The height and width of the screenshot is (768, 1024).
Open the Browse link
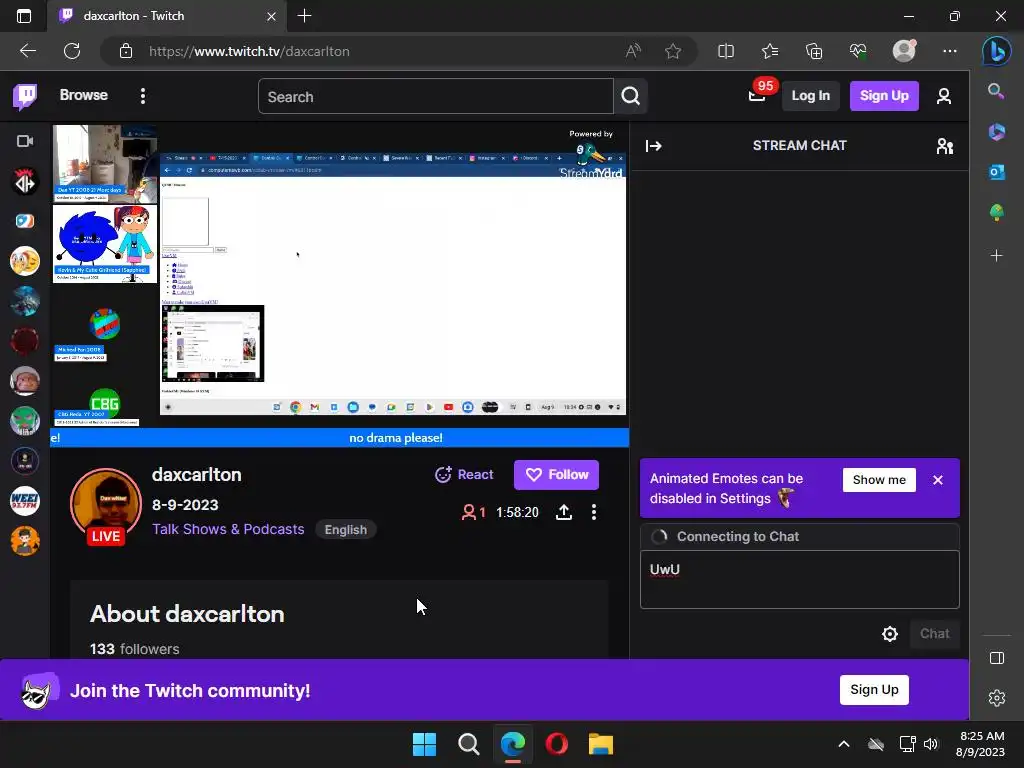pos(84,95)
